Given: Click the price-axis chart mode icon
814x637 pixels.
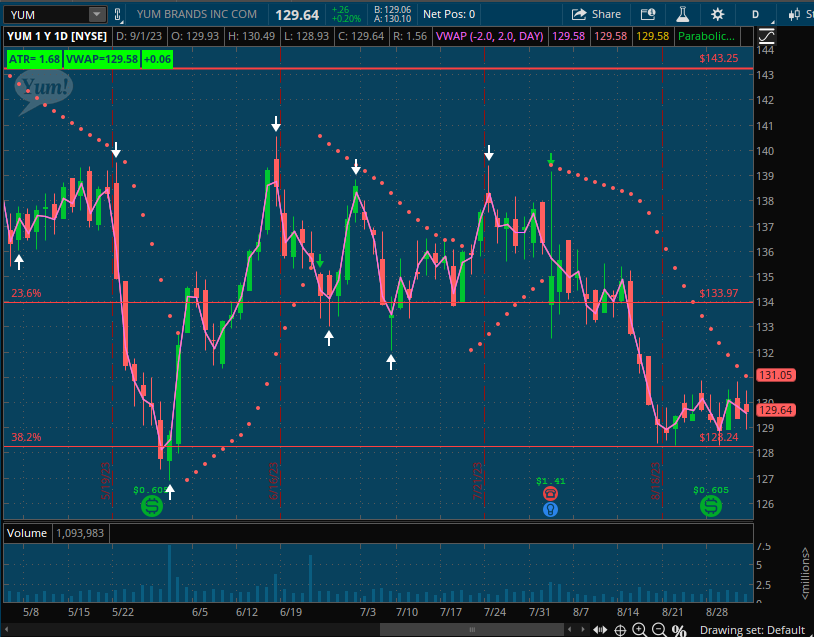Looking at the screenshot, I should click(x=766, y=36).
